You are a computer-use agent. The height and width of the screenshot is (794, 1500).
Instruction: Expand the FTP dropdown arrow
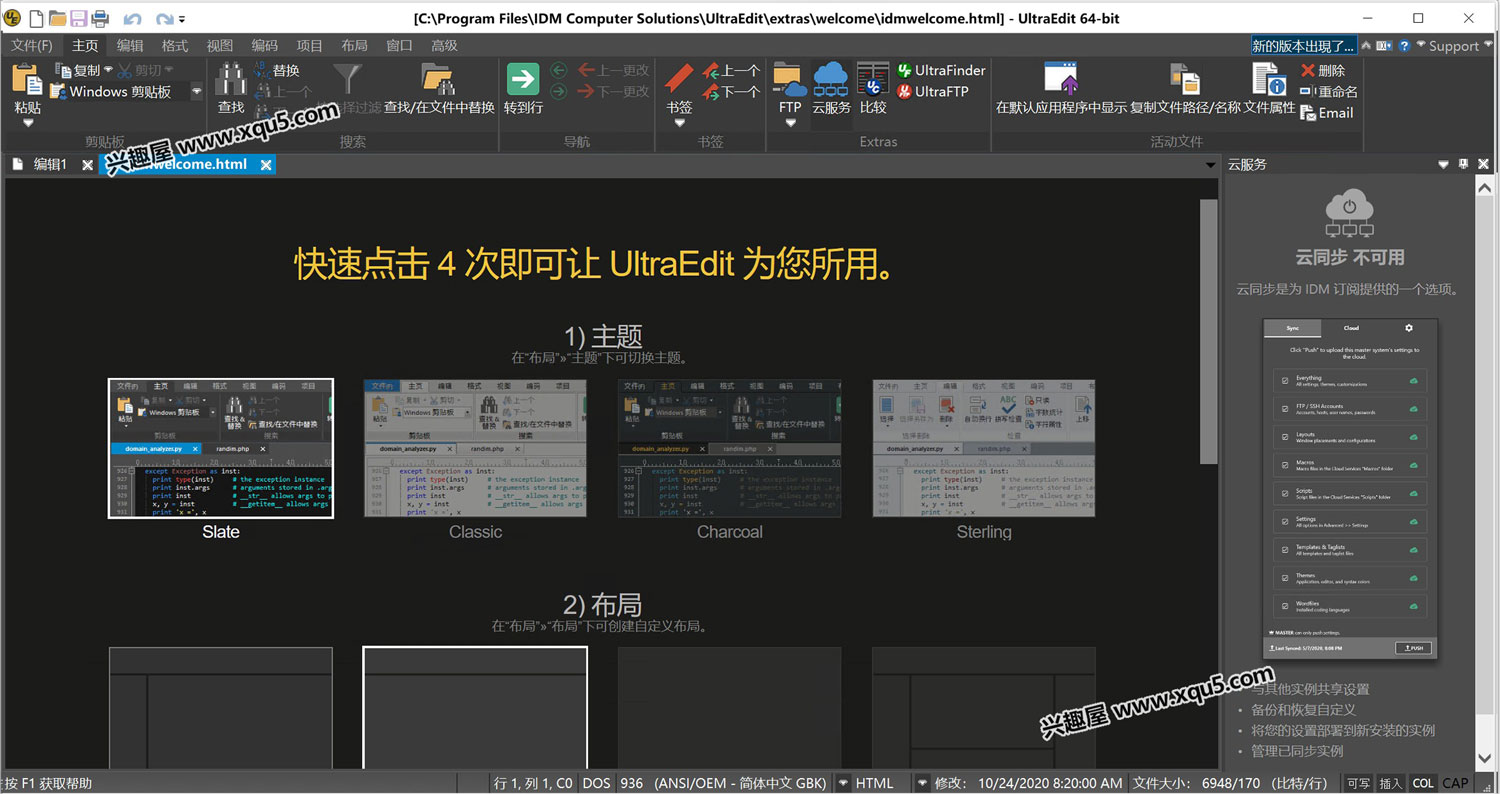tap(790, 123)
